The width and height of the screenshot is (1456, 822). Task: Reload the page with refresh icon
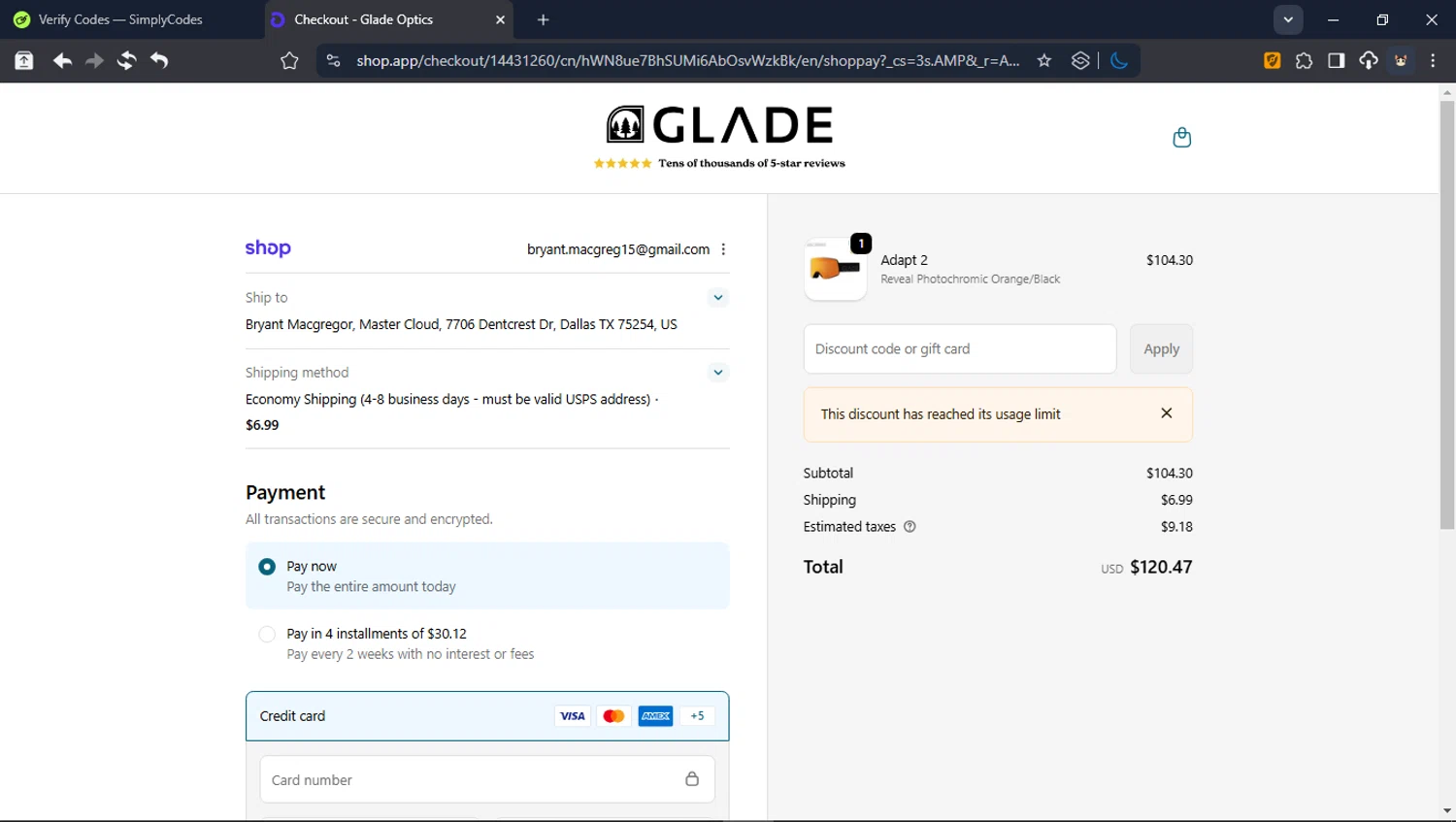[x=126, y=60]
